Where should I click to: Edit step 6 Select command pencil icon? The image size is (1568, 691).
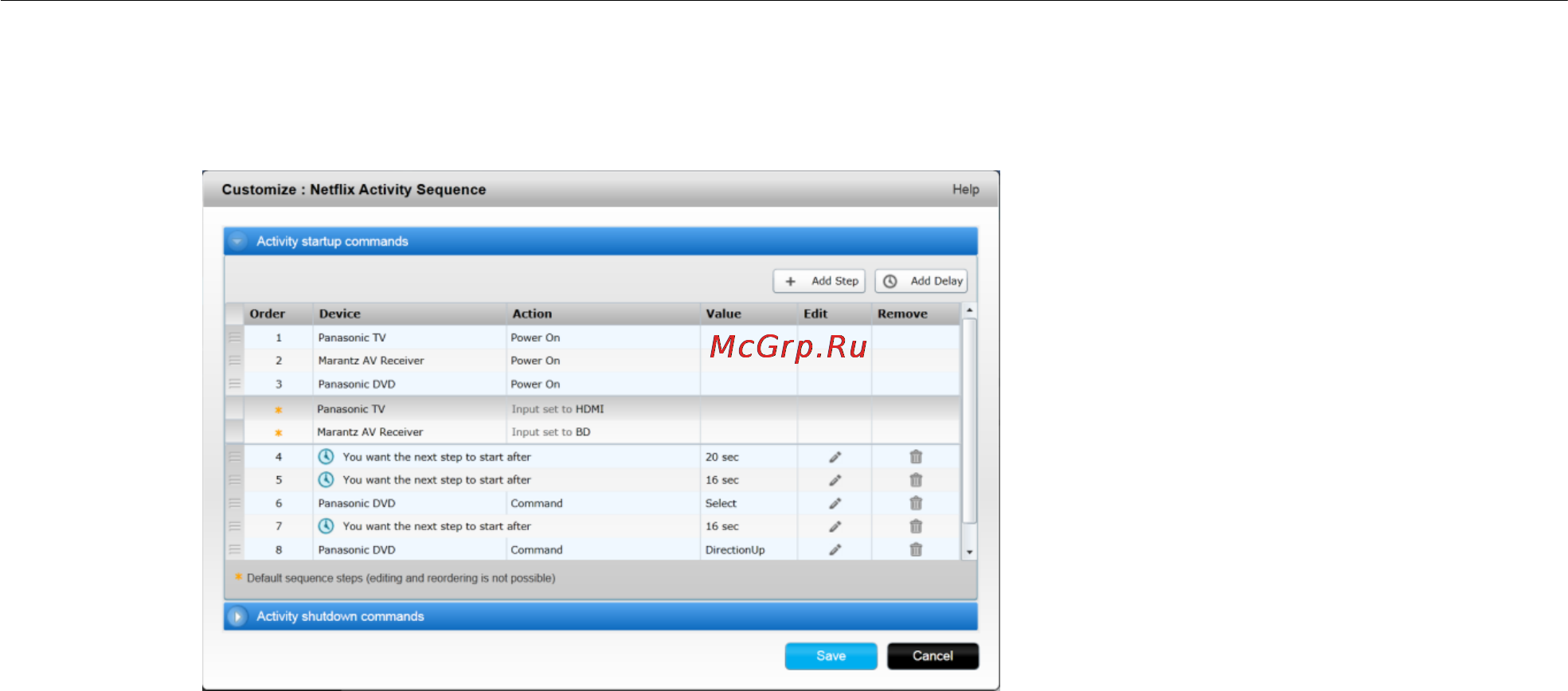coord(835,503)
